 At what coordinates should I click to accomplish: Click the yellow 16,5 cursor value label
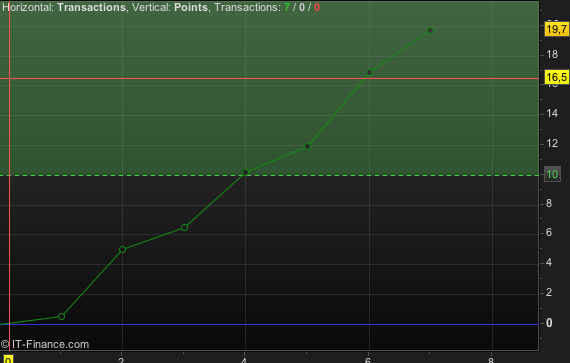(557, 77)
